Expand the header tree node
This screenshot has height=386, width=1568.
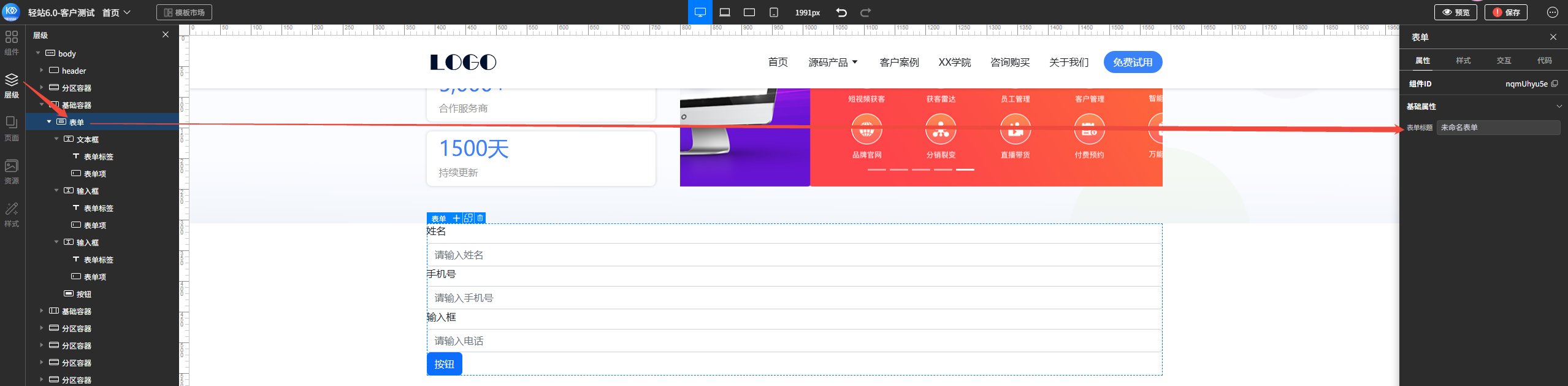coord(42,71)
